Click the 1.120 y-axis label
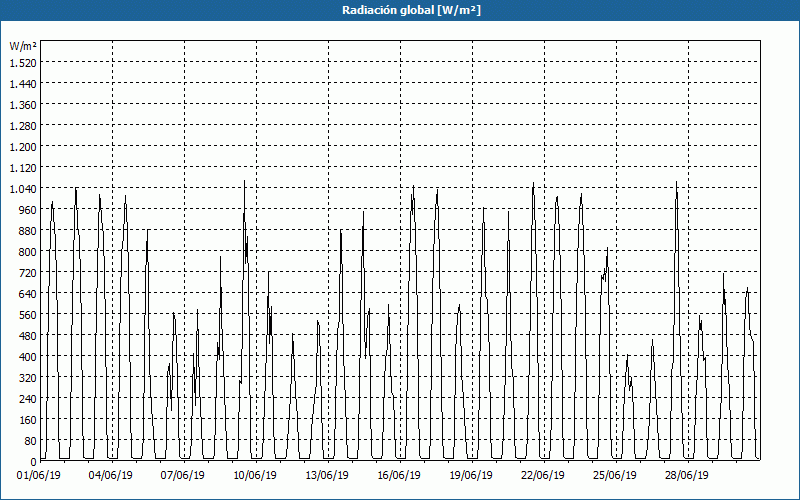Screen dimensions: 800x500 (x=23, y=167)
